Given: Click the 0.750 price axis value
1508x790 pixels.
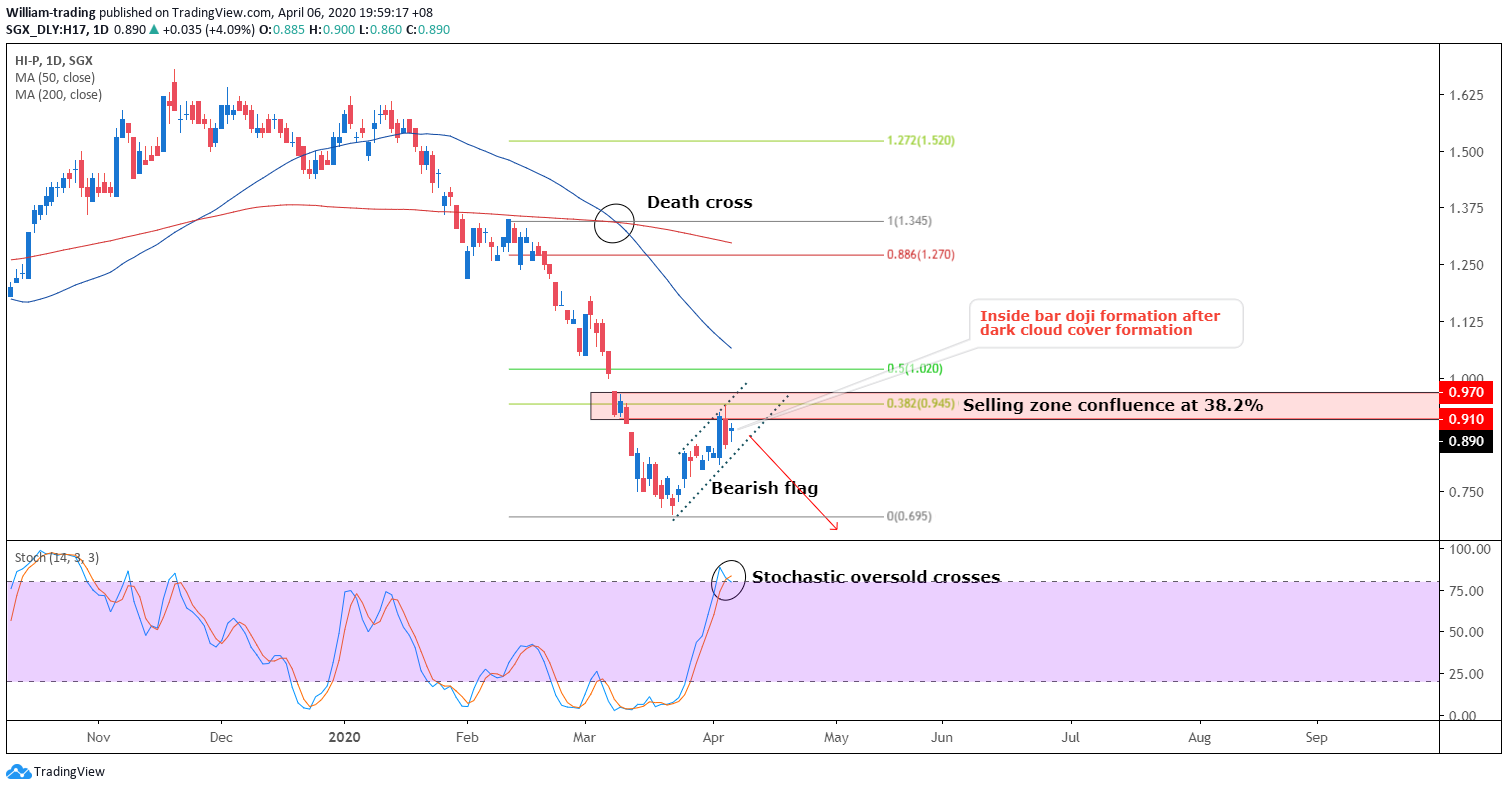Looking at the screenshot, I should coord(1465,492).
